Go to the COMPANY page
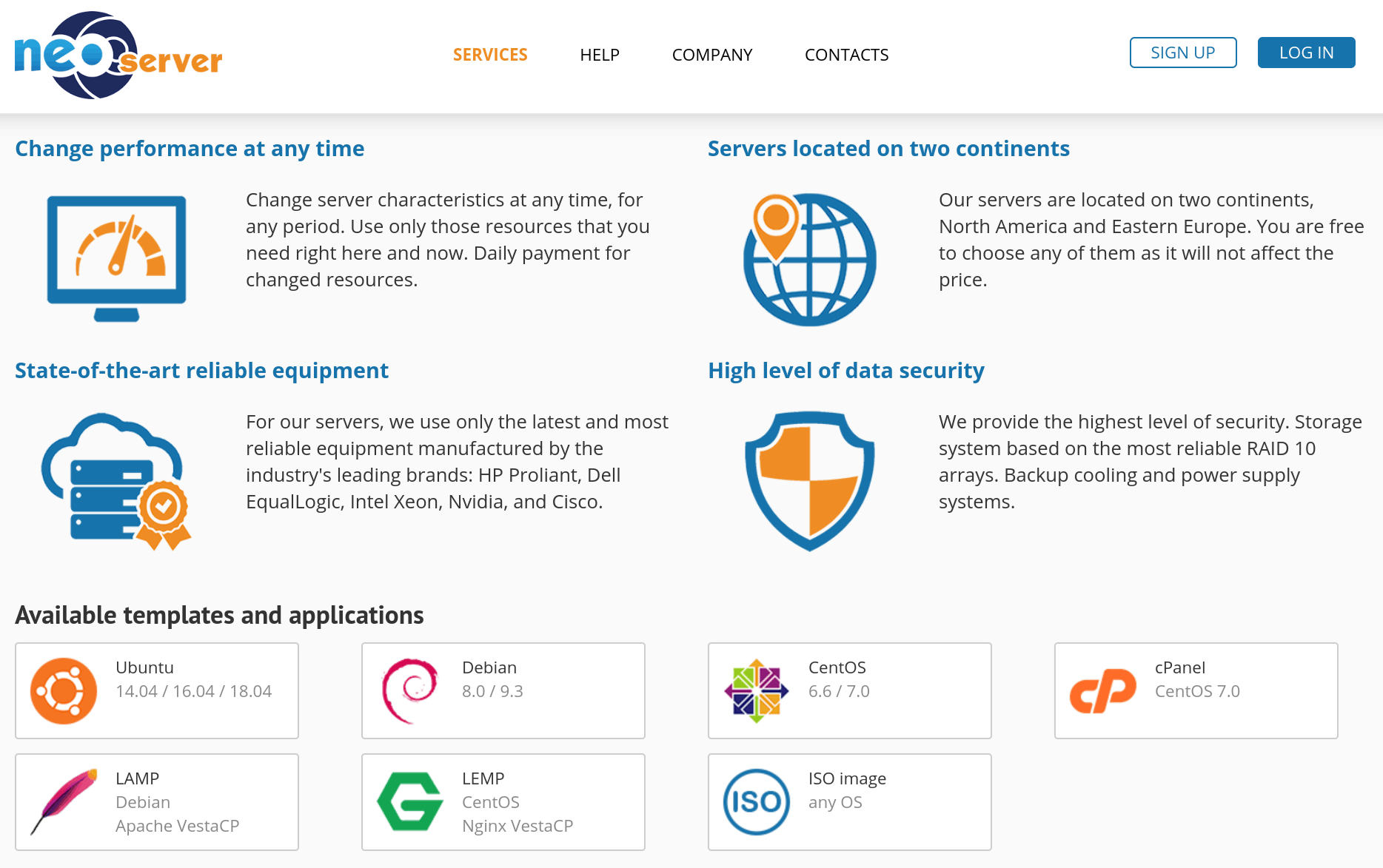 pos(712,55)
